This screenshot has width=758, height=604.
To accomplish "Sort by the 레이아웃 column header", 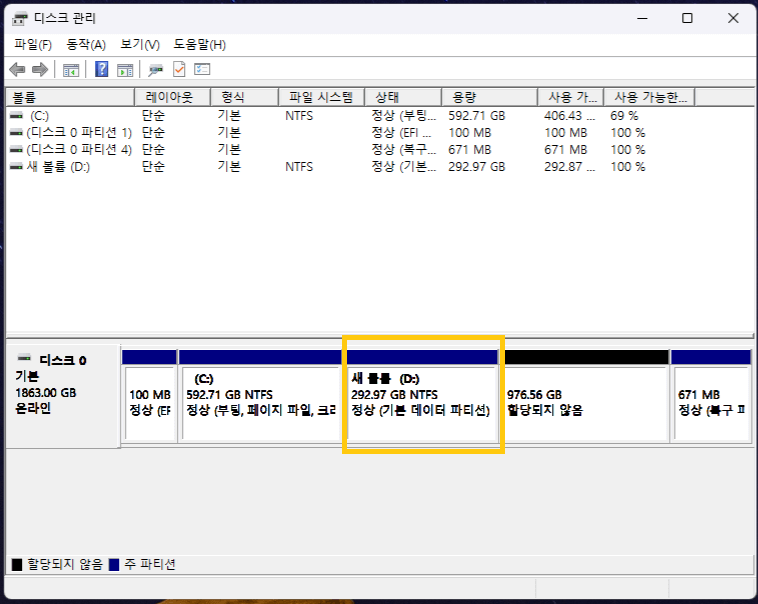I will pyautogui.click(x=172, y=97).
